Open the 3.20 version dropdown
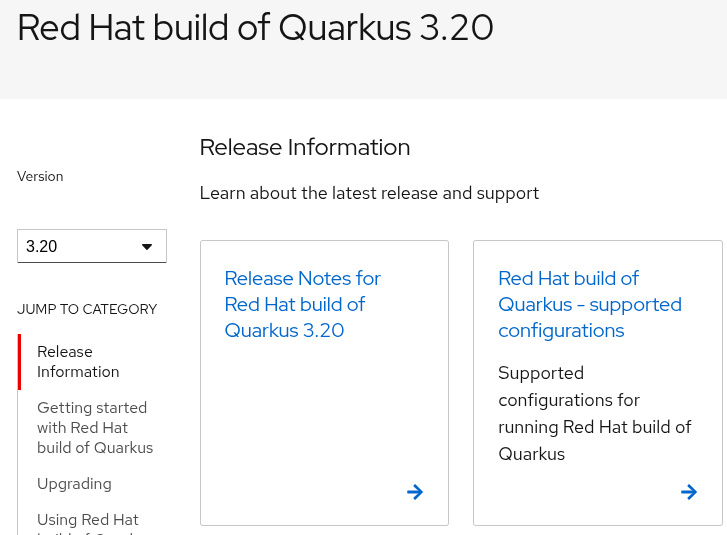727x535 pixels. coord(91,246)
